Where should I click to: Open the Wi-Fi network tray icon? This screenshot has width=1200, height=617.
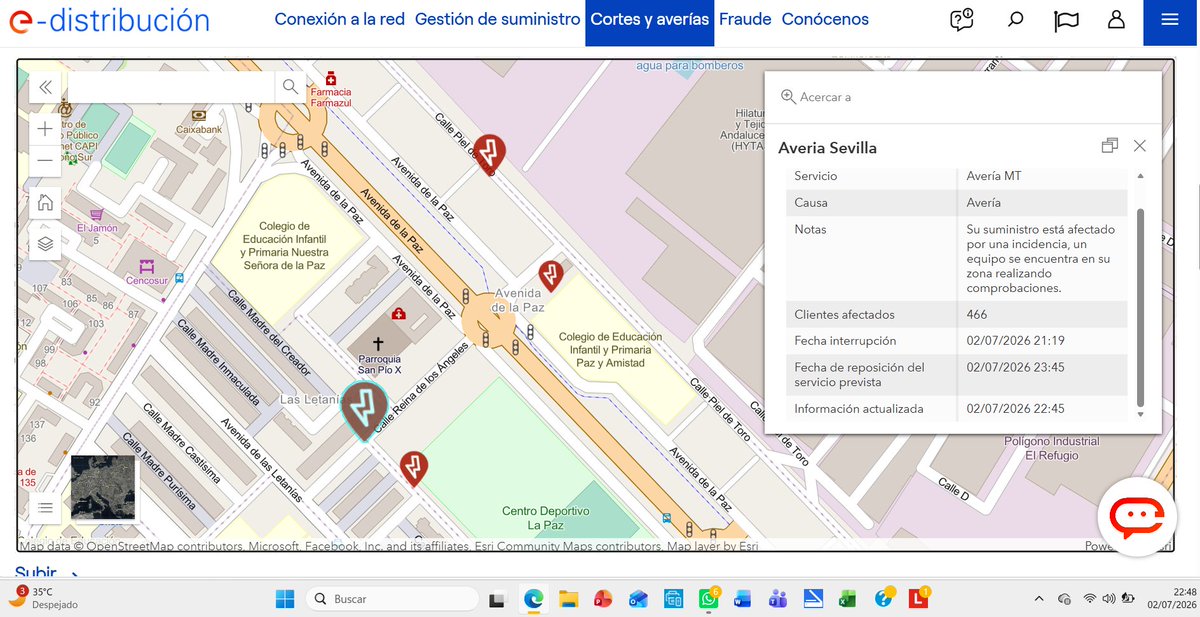click(1089, 599)
